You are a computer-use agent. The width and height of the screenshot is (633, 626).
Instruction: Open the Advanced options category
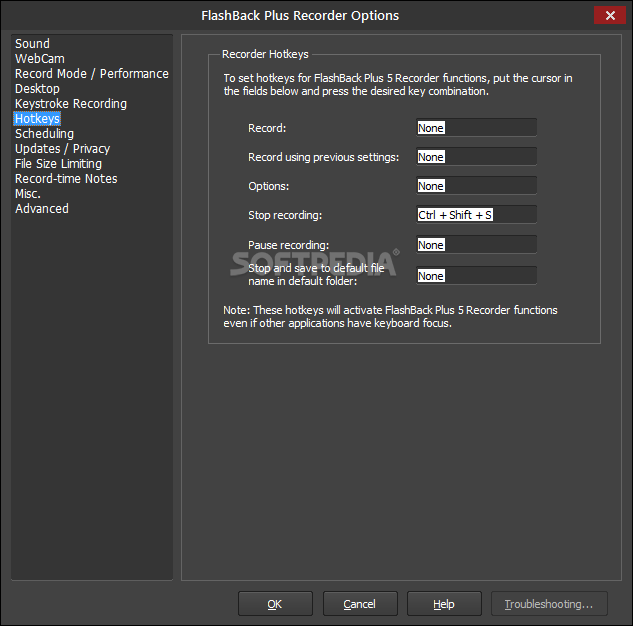[42, 209]
